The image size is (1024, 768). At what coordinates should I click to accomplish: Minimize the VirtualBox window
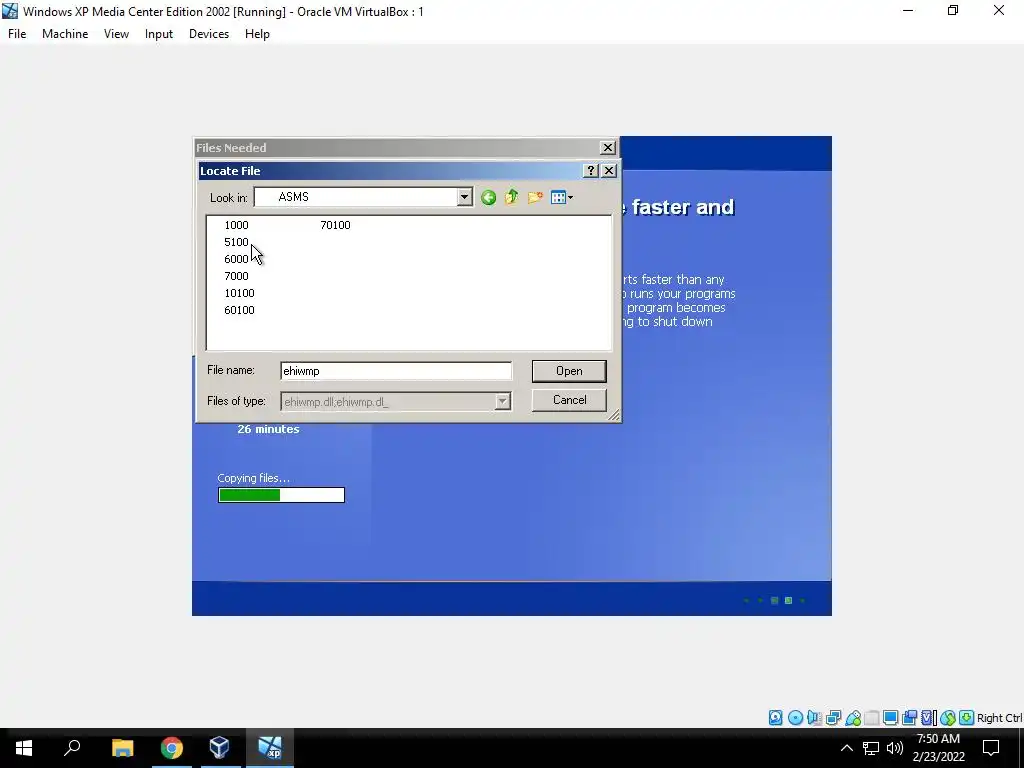click(x=908, y=10)
